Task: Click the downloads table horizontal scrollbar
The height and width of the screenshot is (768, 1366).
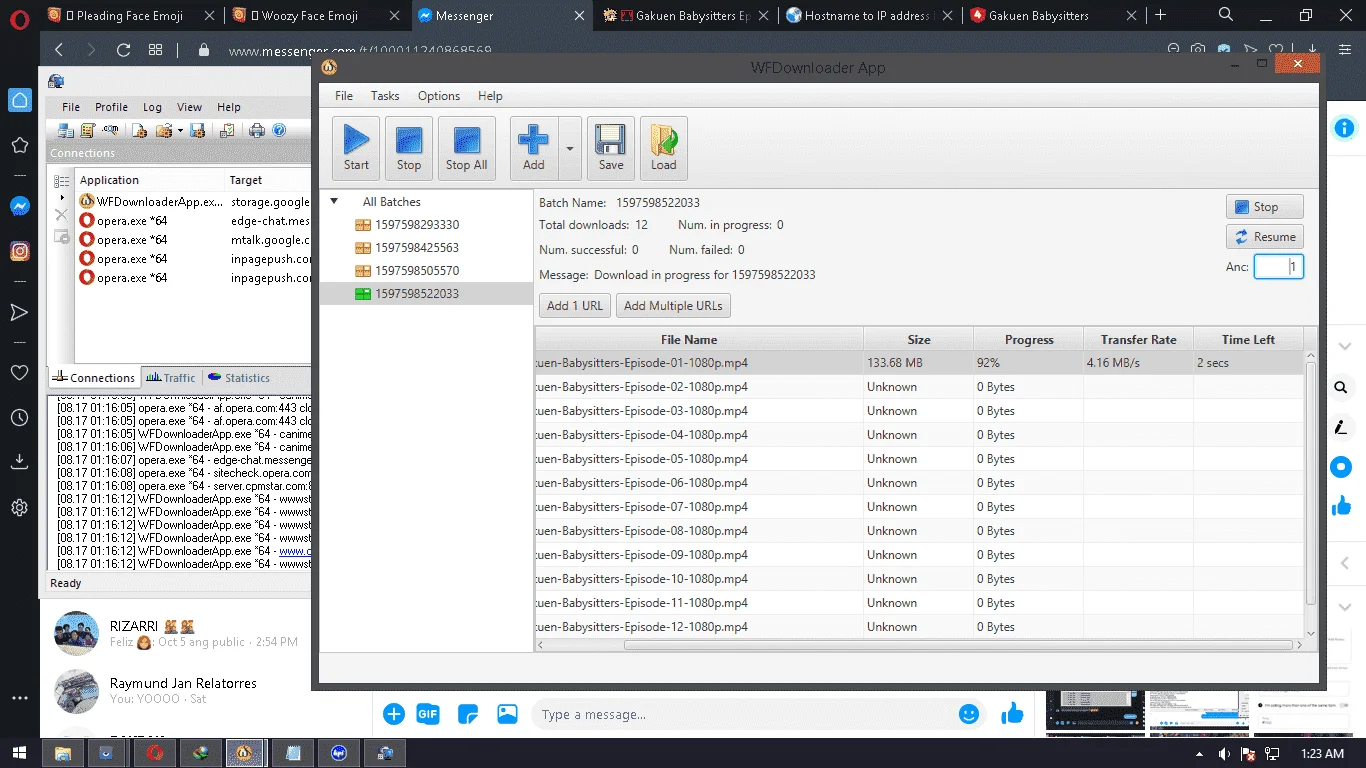Action: tap(960, 645)
